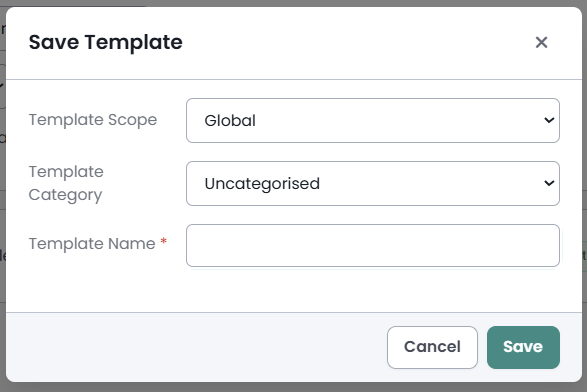Image resolution: width=587 pixels, height=392 pixels.
Task: Click the empty space below Template Name
Action: point(294,290)
